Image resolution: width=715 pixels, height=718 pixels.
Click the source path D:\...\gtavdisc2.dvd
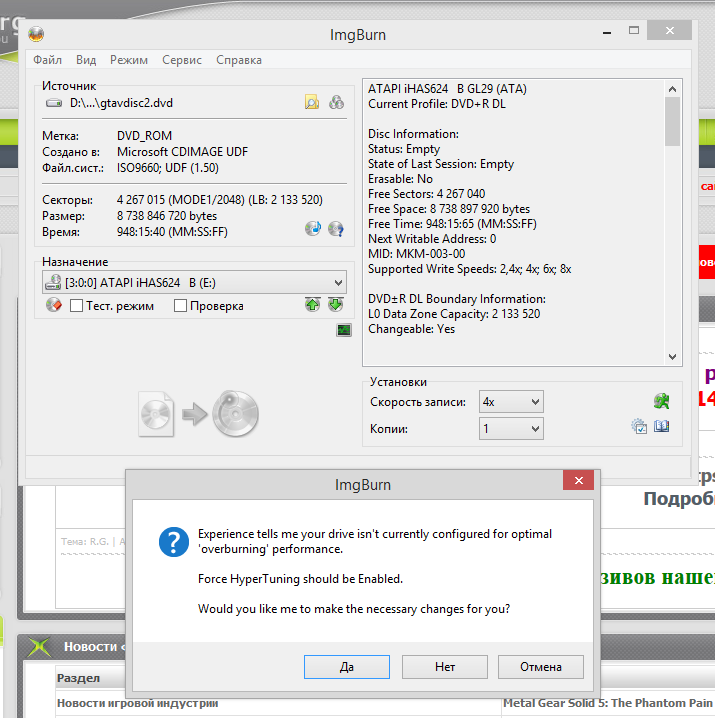click(121, 103)
